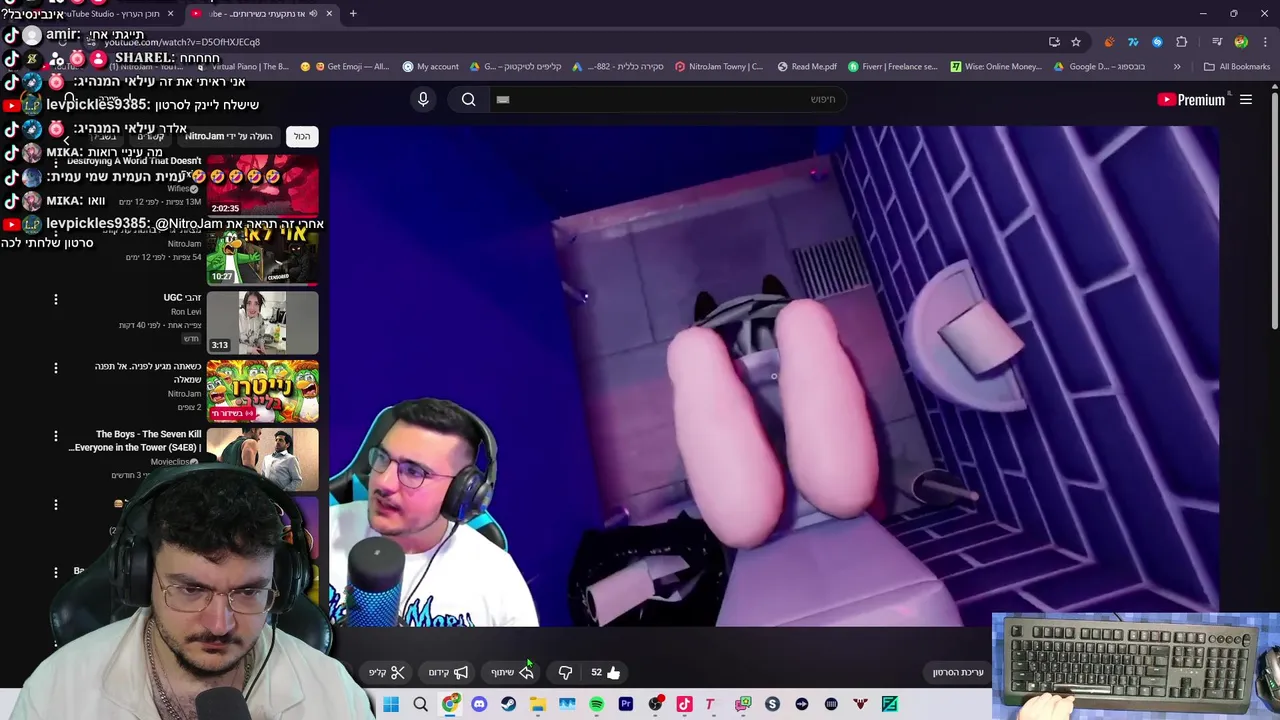Open the 3:13 UGC video thumbnail
1280x720 pixels.
tap(262, 321)
